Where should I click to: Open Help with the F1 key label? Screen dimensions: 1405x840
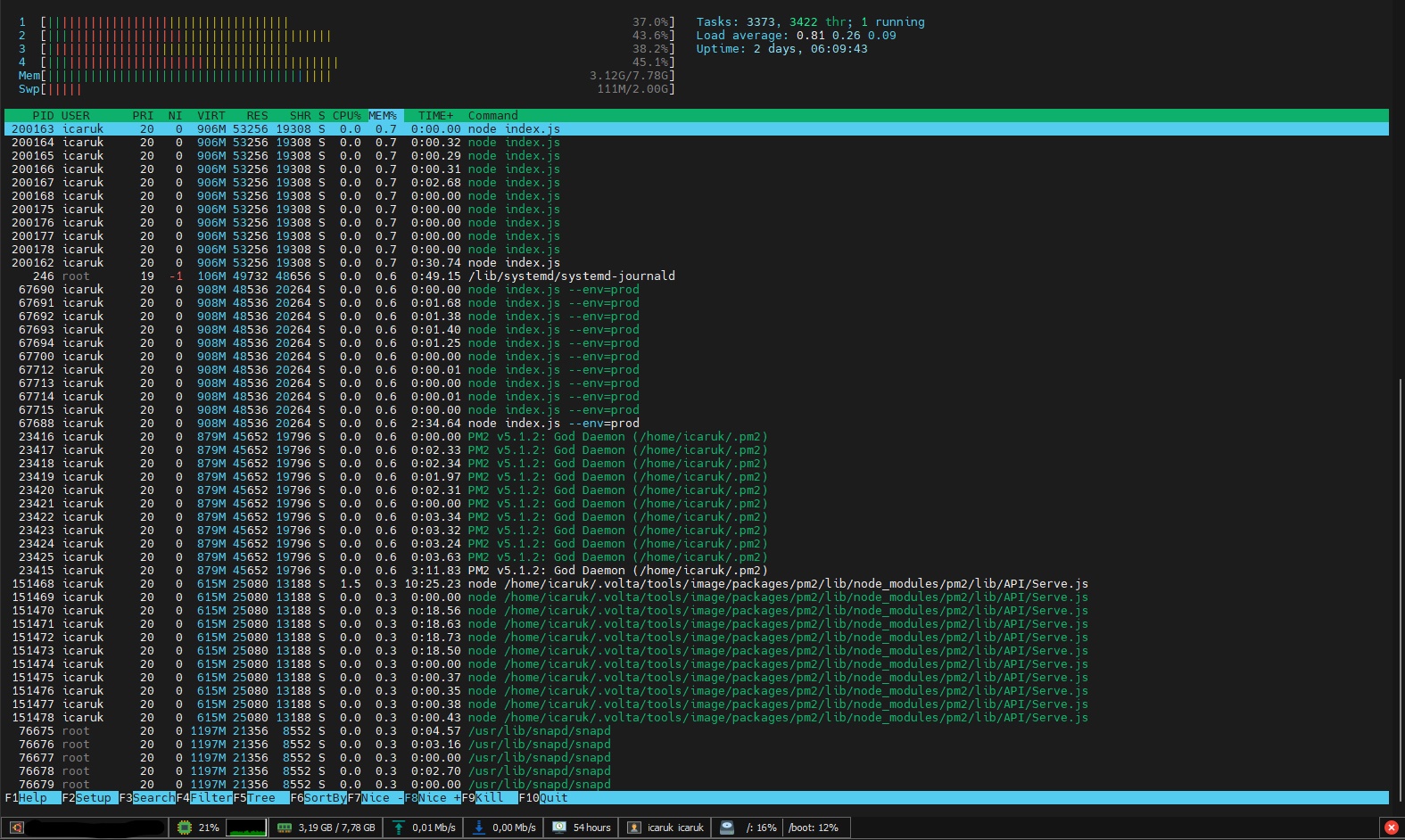pos(33,798)
